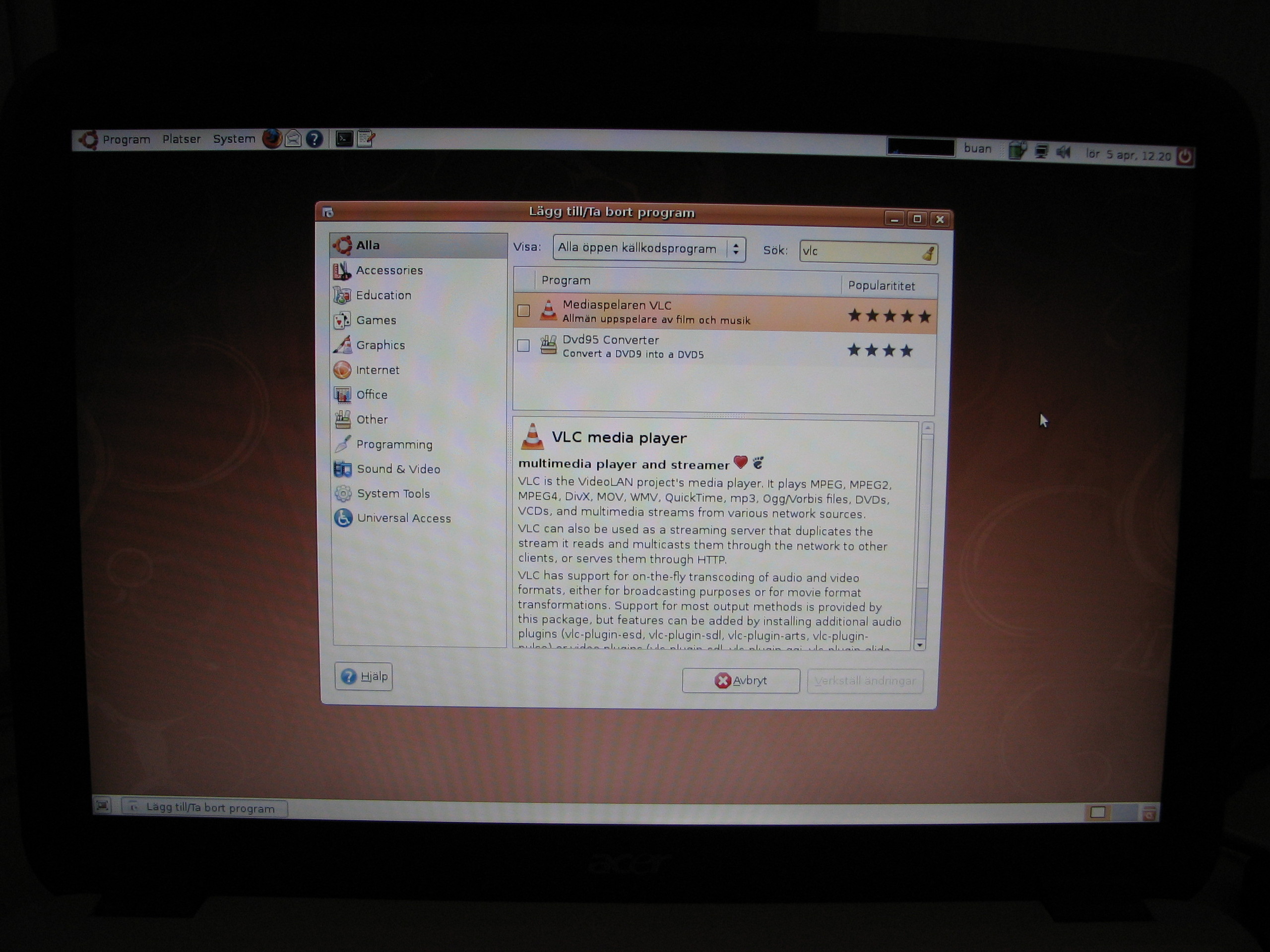Select the Alla category with Ubuntu icon
The height and width of the screenshot is (952, 1270).
pyautogui.click(x=419, y=245)
